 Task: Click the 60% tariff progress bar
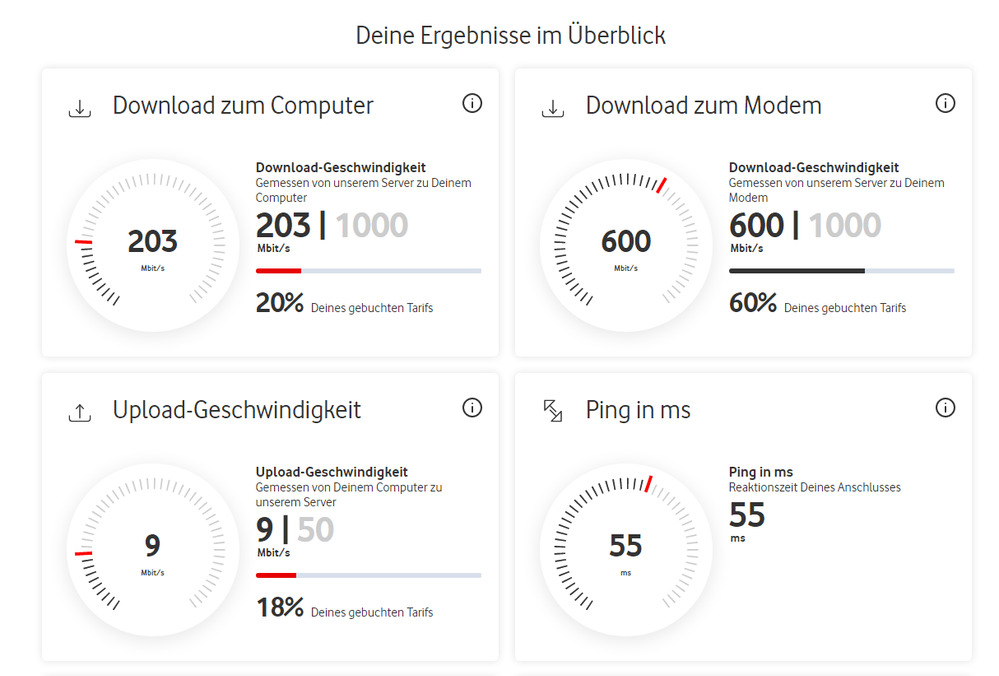841,269
